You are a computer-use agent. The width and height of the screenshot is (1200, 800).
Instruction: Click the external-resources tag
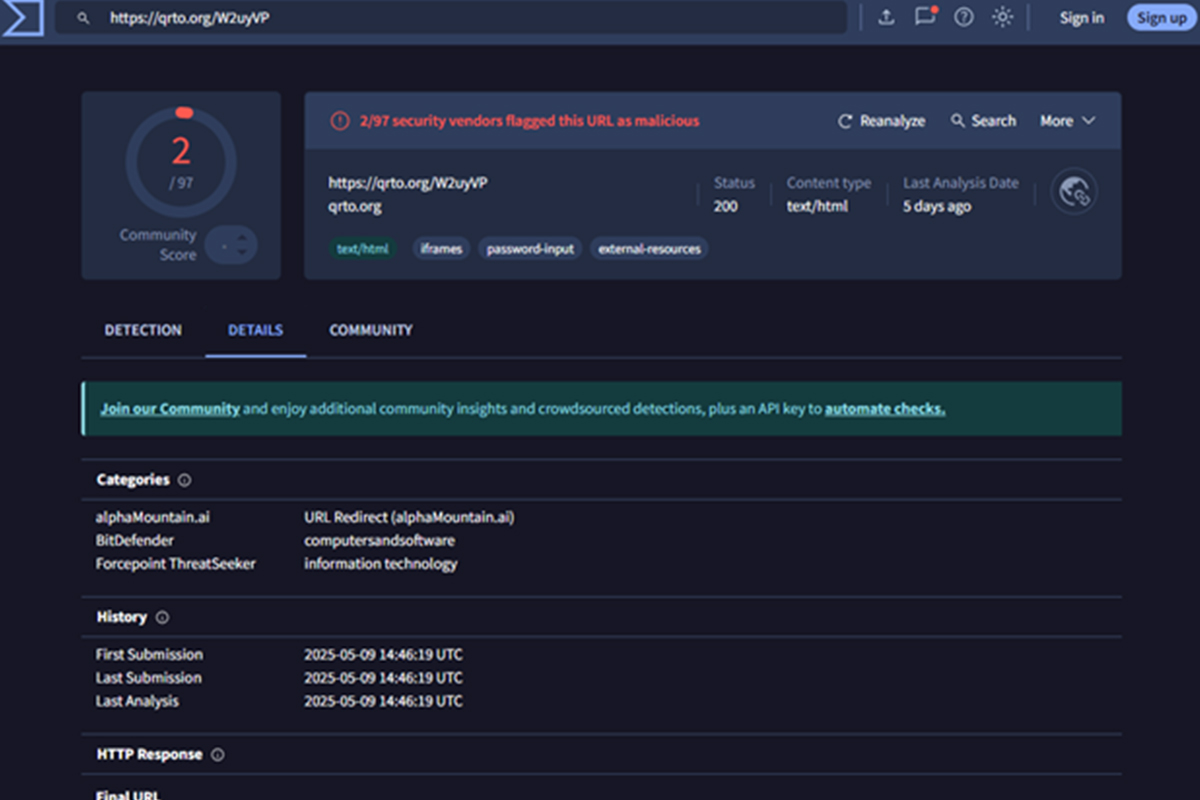click(649, 249)
